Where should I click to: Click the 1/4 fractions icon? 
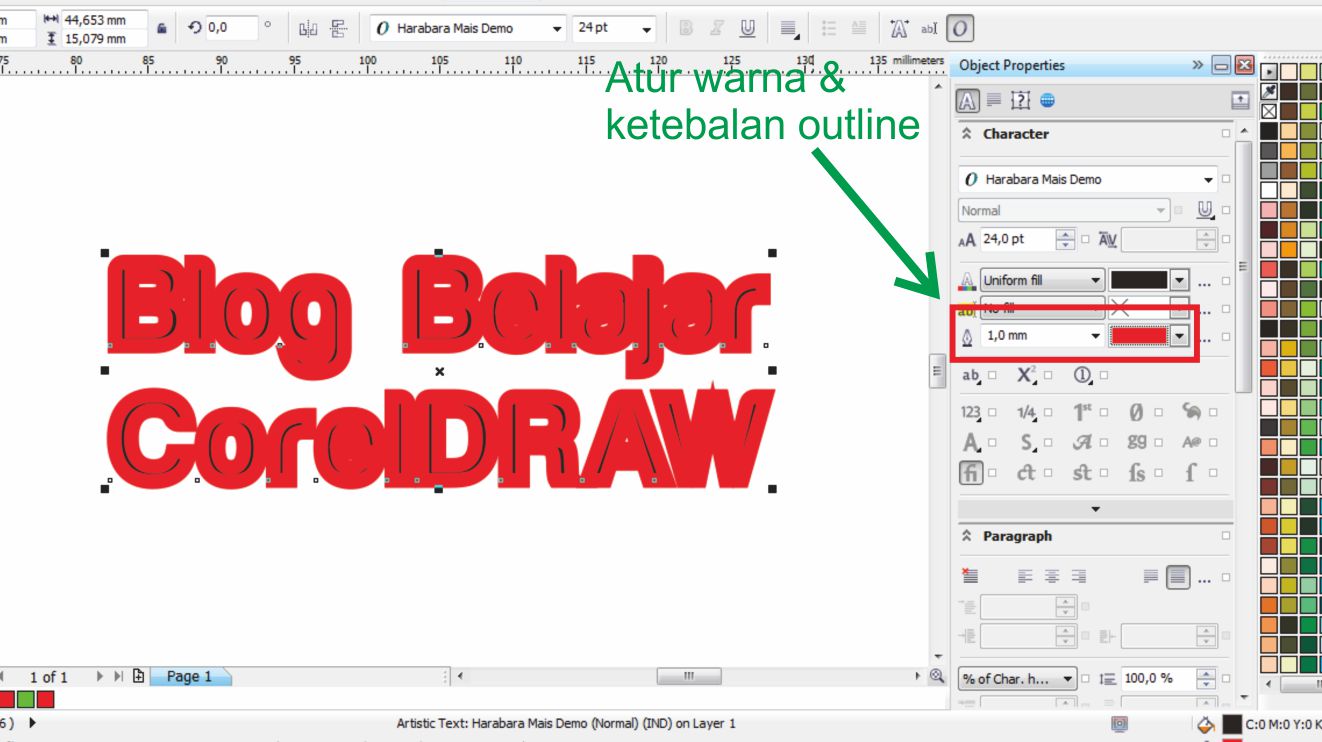(x=1027, y=412)
